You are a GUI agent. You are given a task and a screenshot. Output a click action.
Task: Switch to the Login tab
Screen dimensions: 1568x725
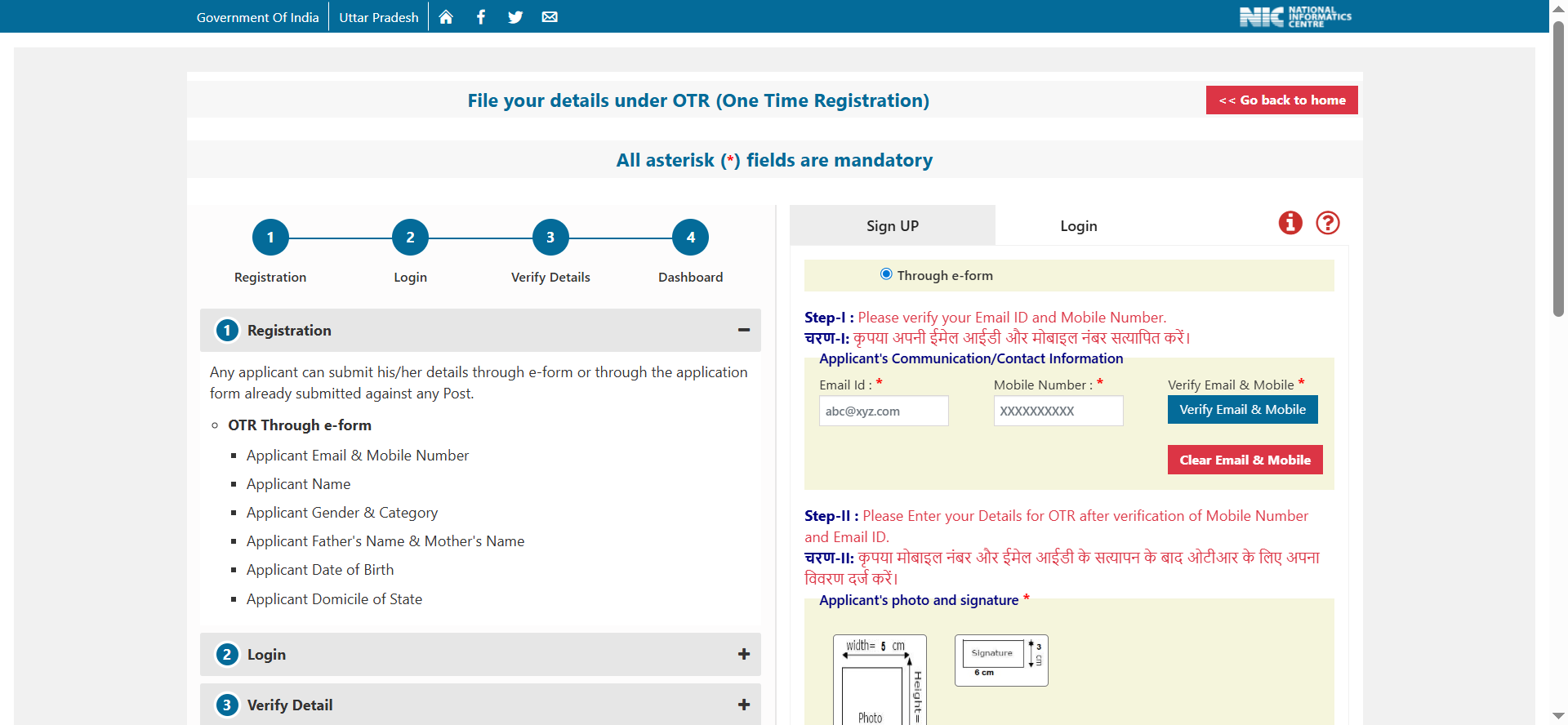click(1079, 226)
